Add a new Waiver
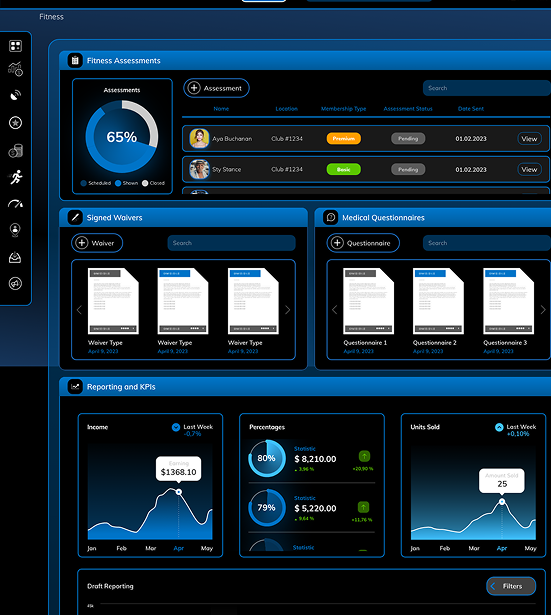Viewport: 551px width, 615px height. pyautogui.click(x=97, y=243)
